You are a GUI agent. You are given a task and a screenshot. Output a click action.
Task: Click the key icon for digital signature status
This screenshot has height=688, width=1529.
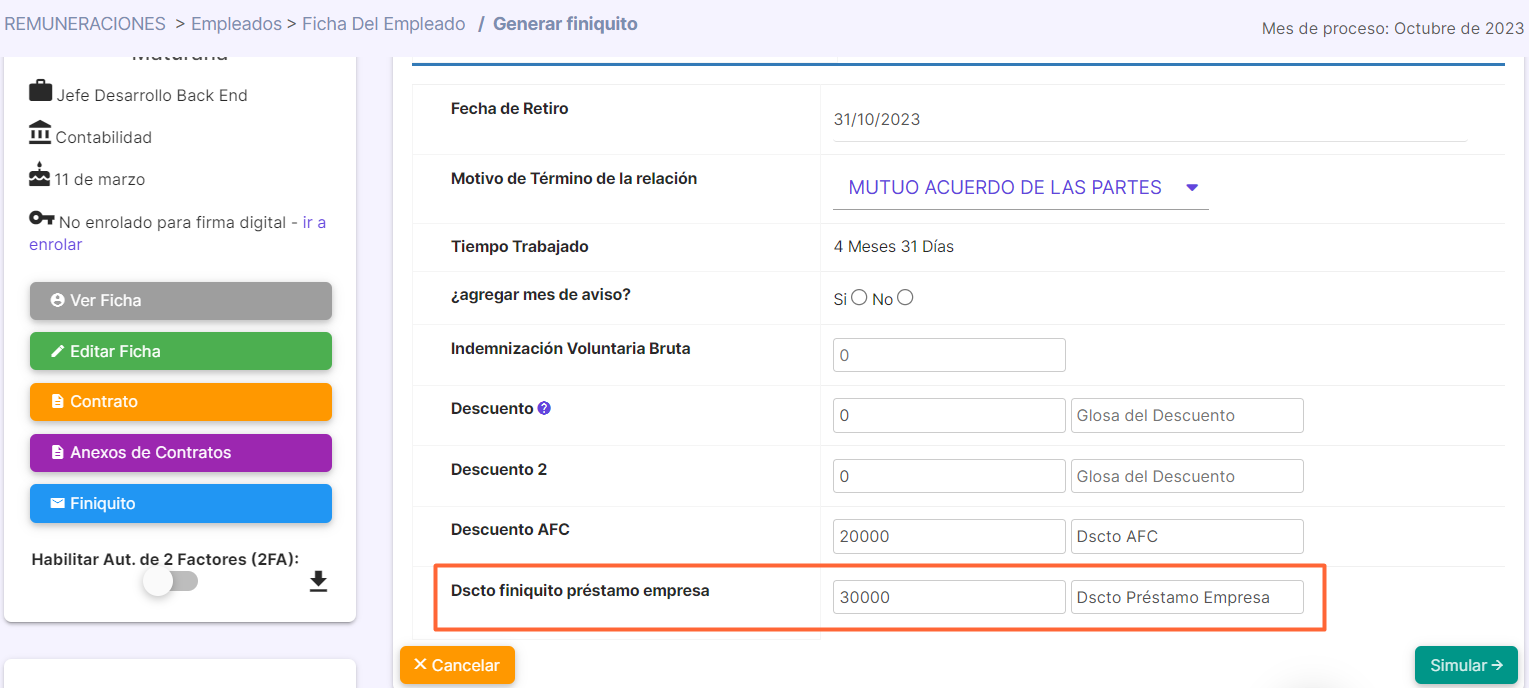pos(41,218)
